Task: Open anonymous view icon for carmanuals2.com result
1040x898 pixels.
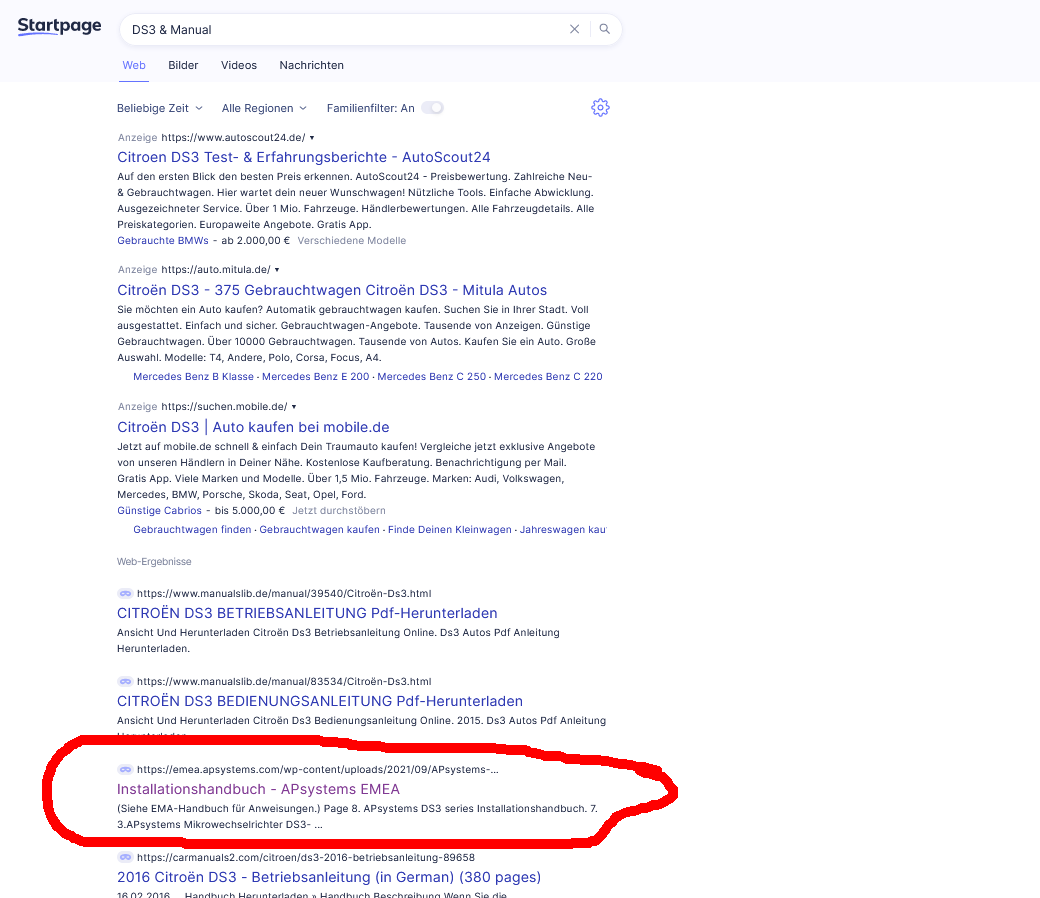Action: [x=125, y=858]
